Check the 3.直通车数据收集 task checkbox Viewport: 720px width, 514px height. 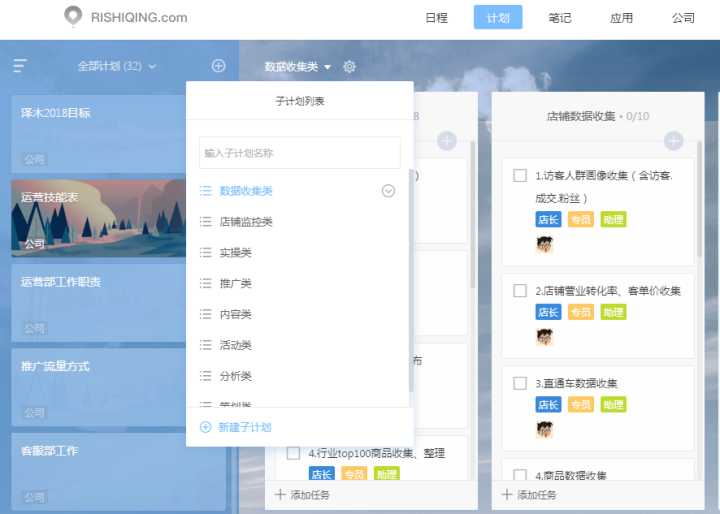click(520, 383)
